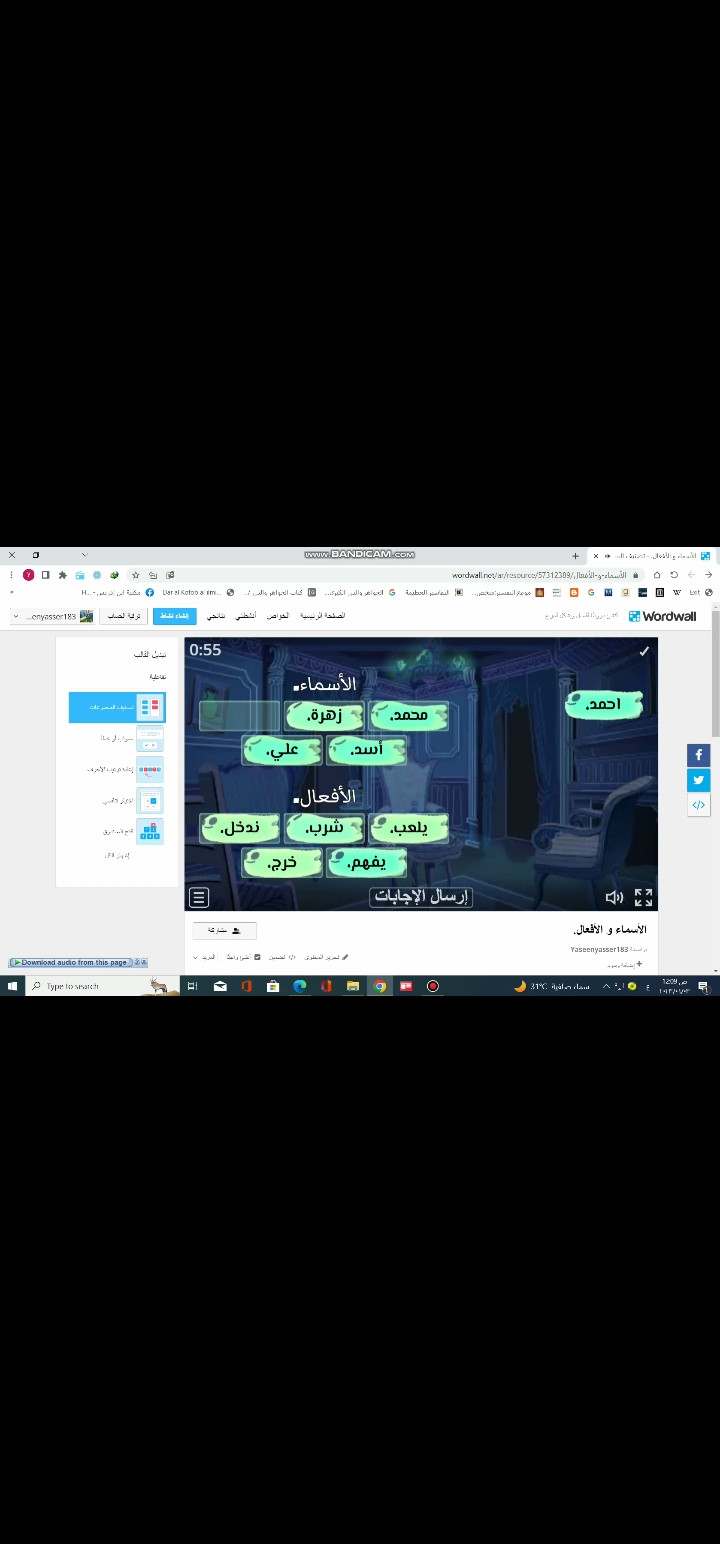Click the empty slot in الأسماء group
Image resolution: width=720 pixels, height=1544 pixels.
[239, 715]
